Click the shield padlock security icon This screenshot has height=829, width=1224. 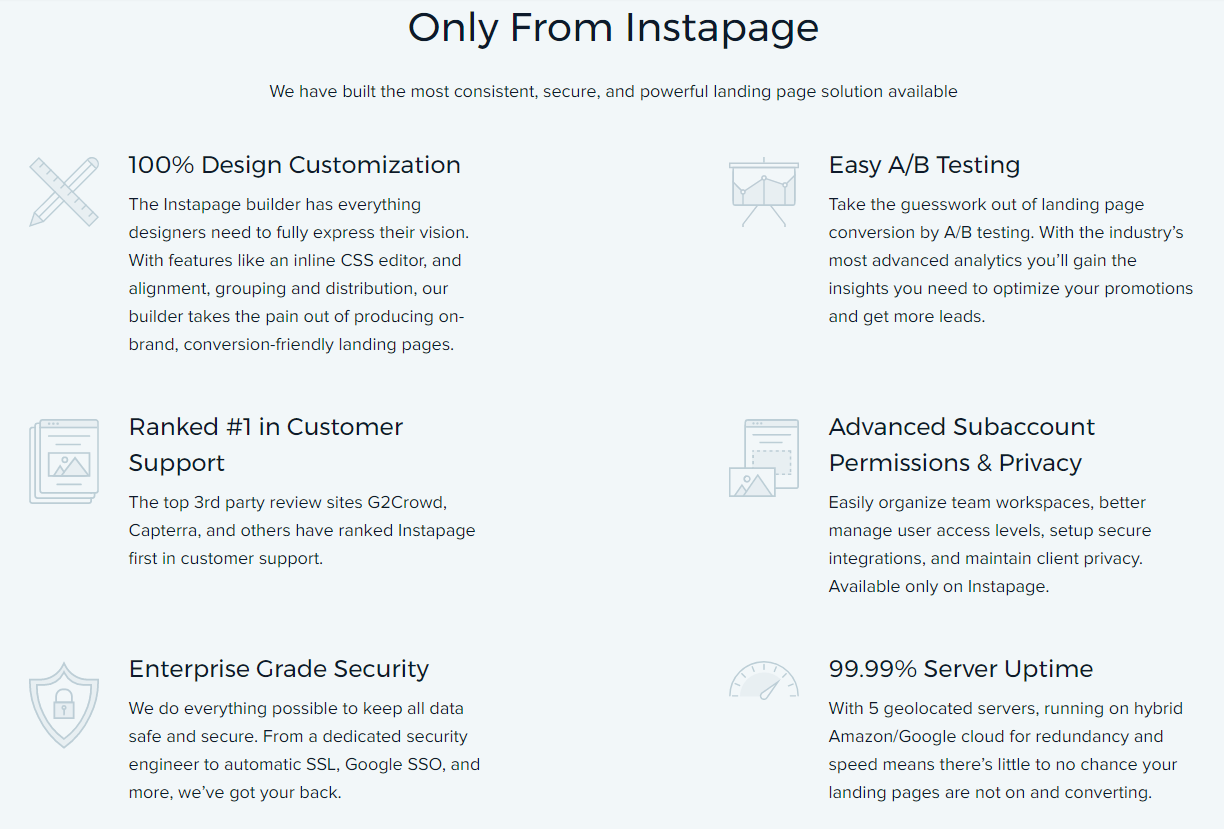(x=64, y=704)
